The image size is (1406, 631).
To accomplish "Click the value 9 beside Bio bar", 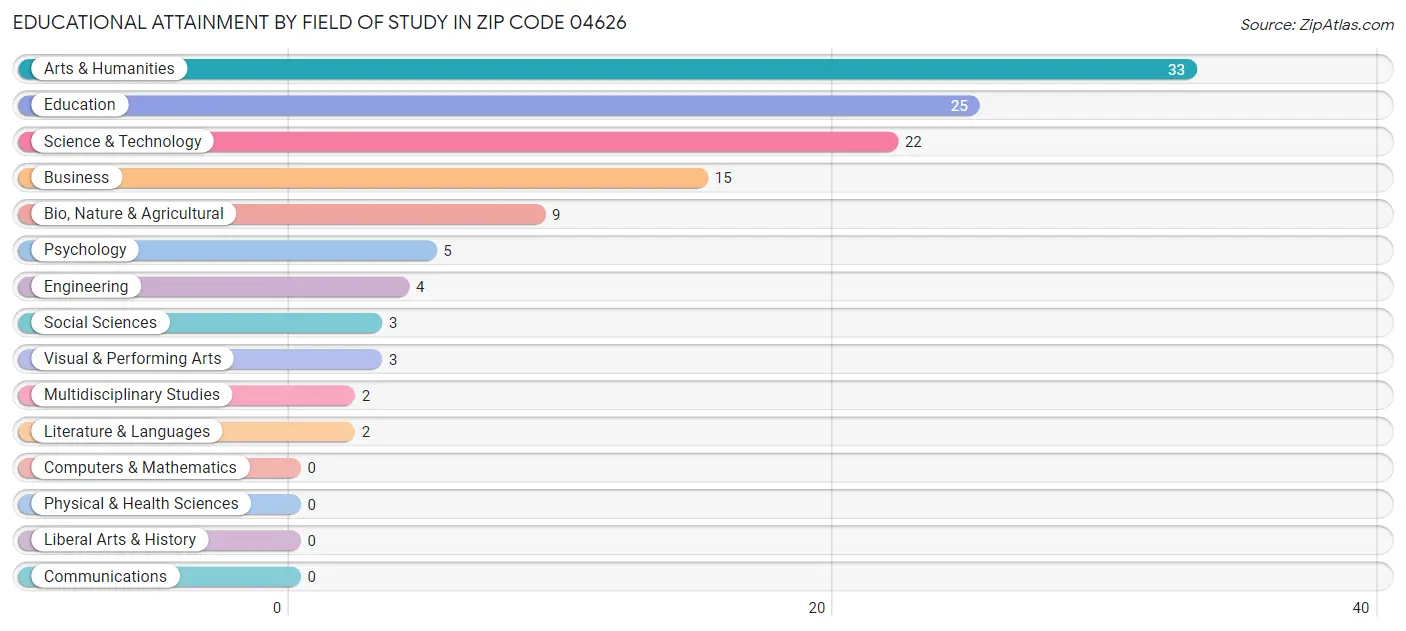I will point(556,214).
